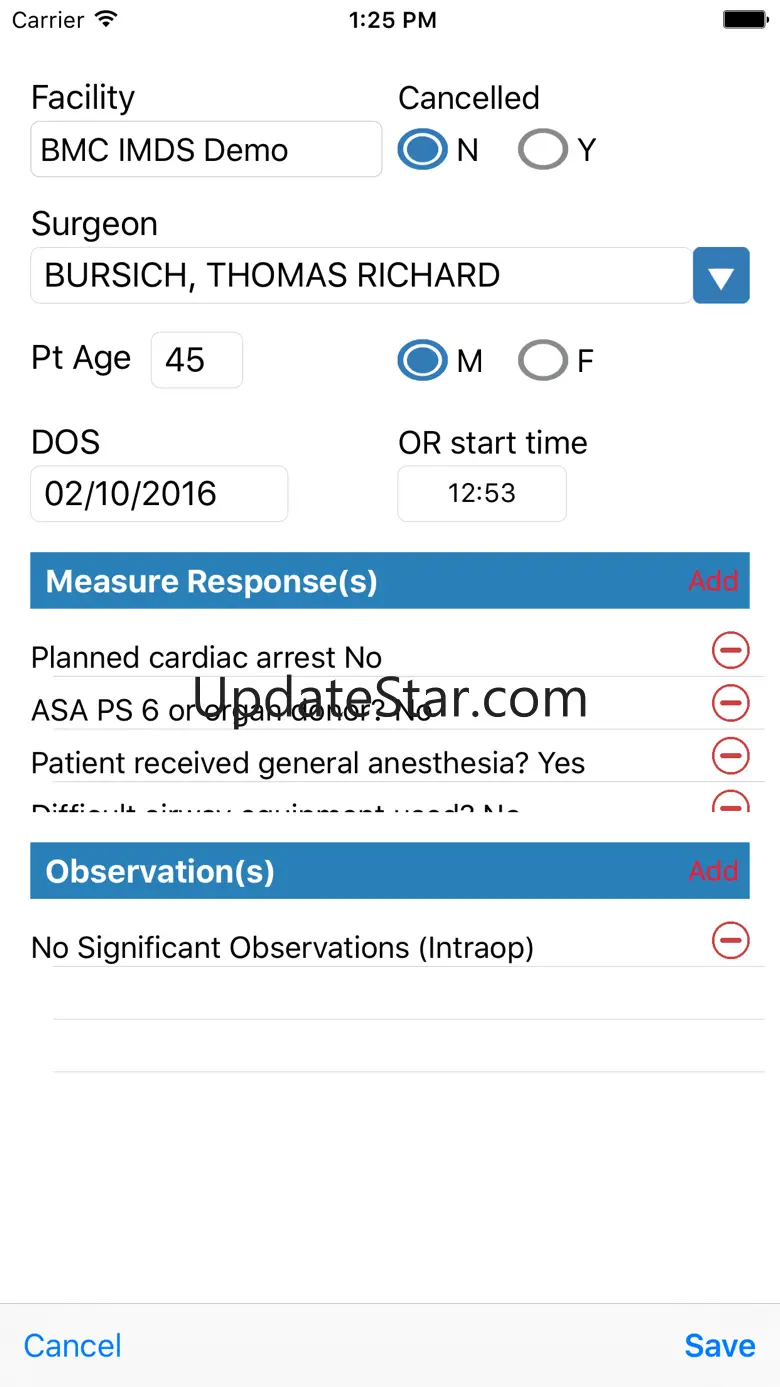Remove the general anesthesia measure response
This screenshot has width=780, height=1387.
point(730,755)
